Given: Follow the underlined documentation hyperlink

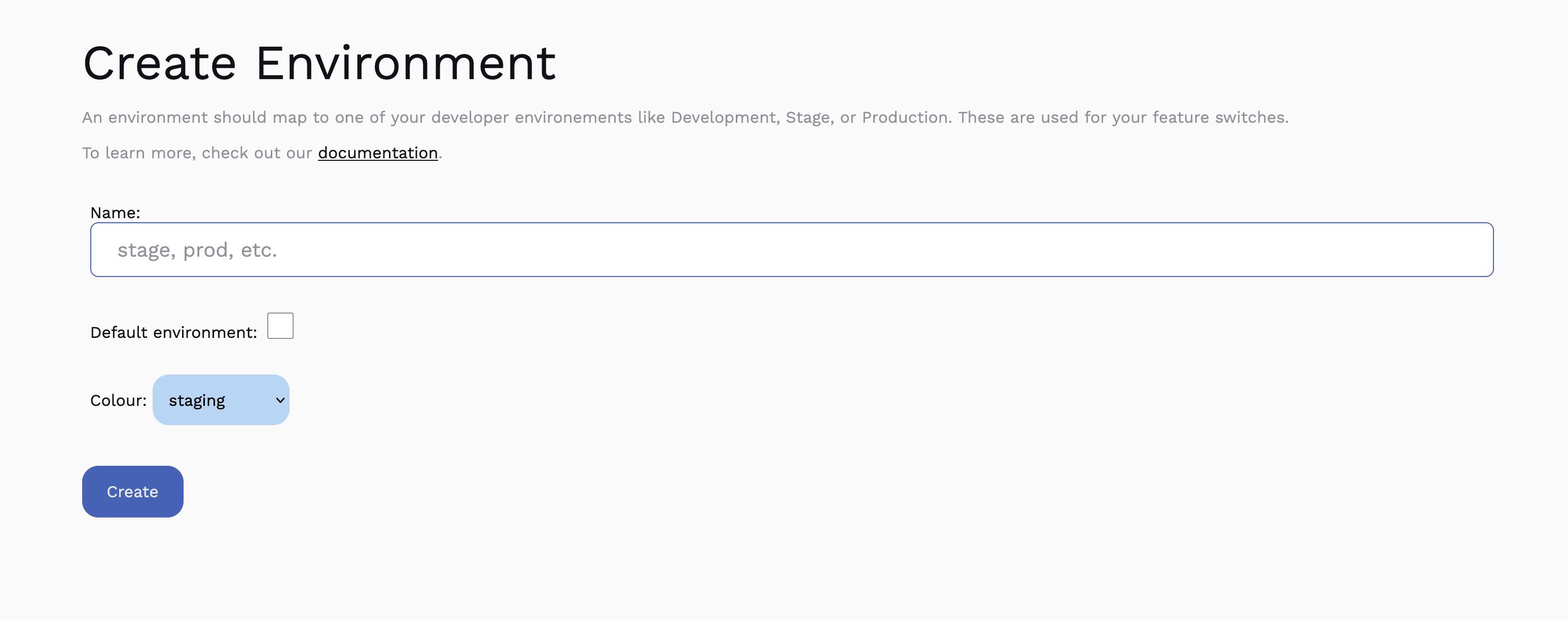Looking at the screenshot, I should click(x=377, y=153).
